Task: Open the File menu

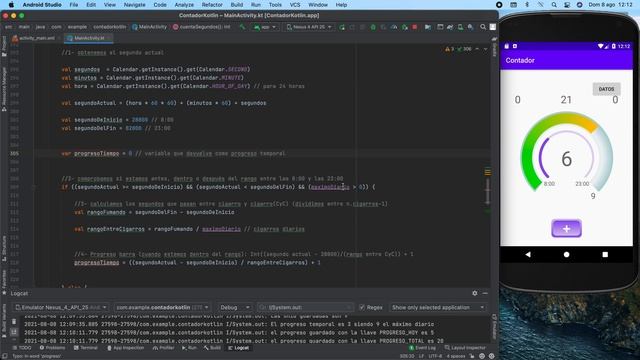Action: click(x=74, y=5)
